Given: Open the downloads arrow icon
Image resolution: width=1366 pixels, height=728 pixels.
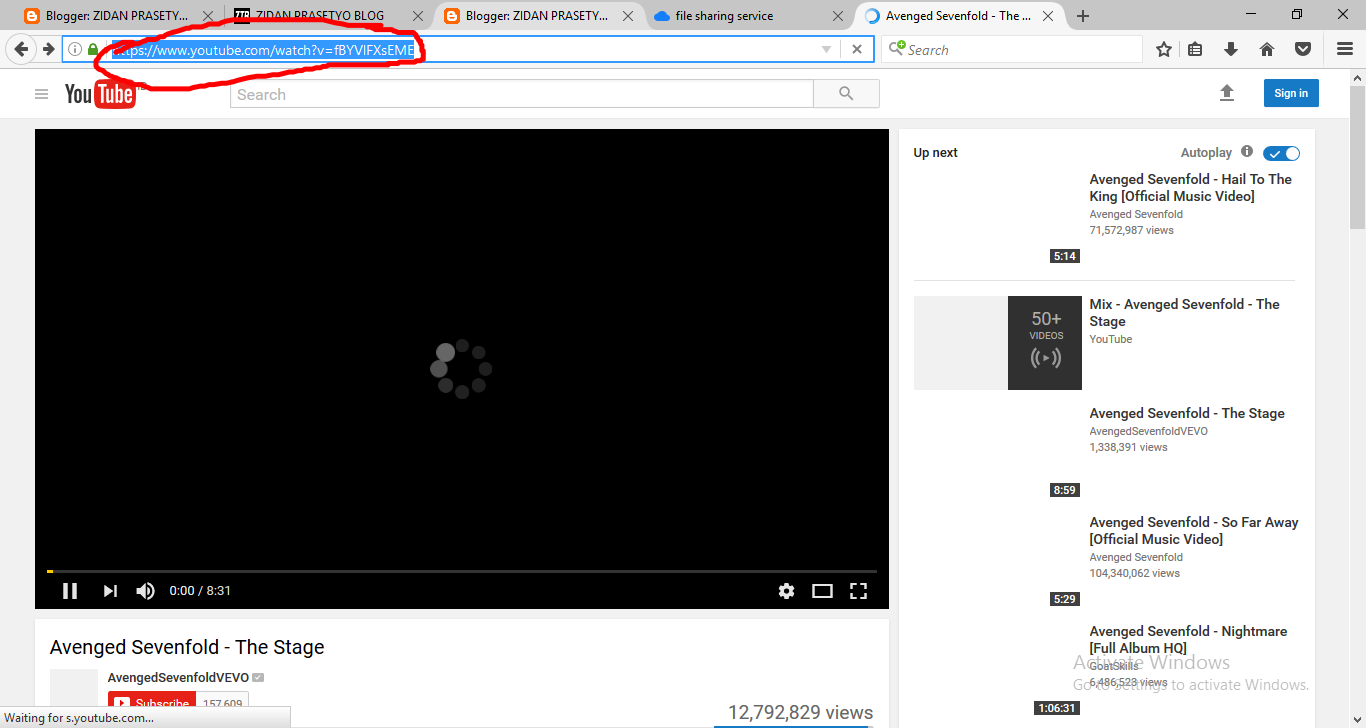Looking at the screenshot, I should pyautogui.click(x=1231, y=49).
